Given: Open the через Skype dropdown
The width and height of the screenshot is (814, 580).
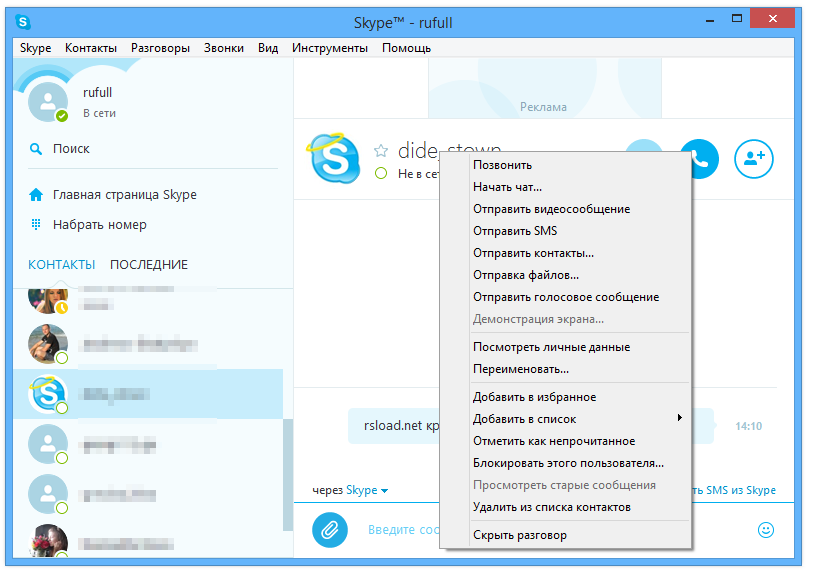Looking at the screenshot, I should pyautogui.click(x=350, y=491).
